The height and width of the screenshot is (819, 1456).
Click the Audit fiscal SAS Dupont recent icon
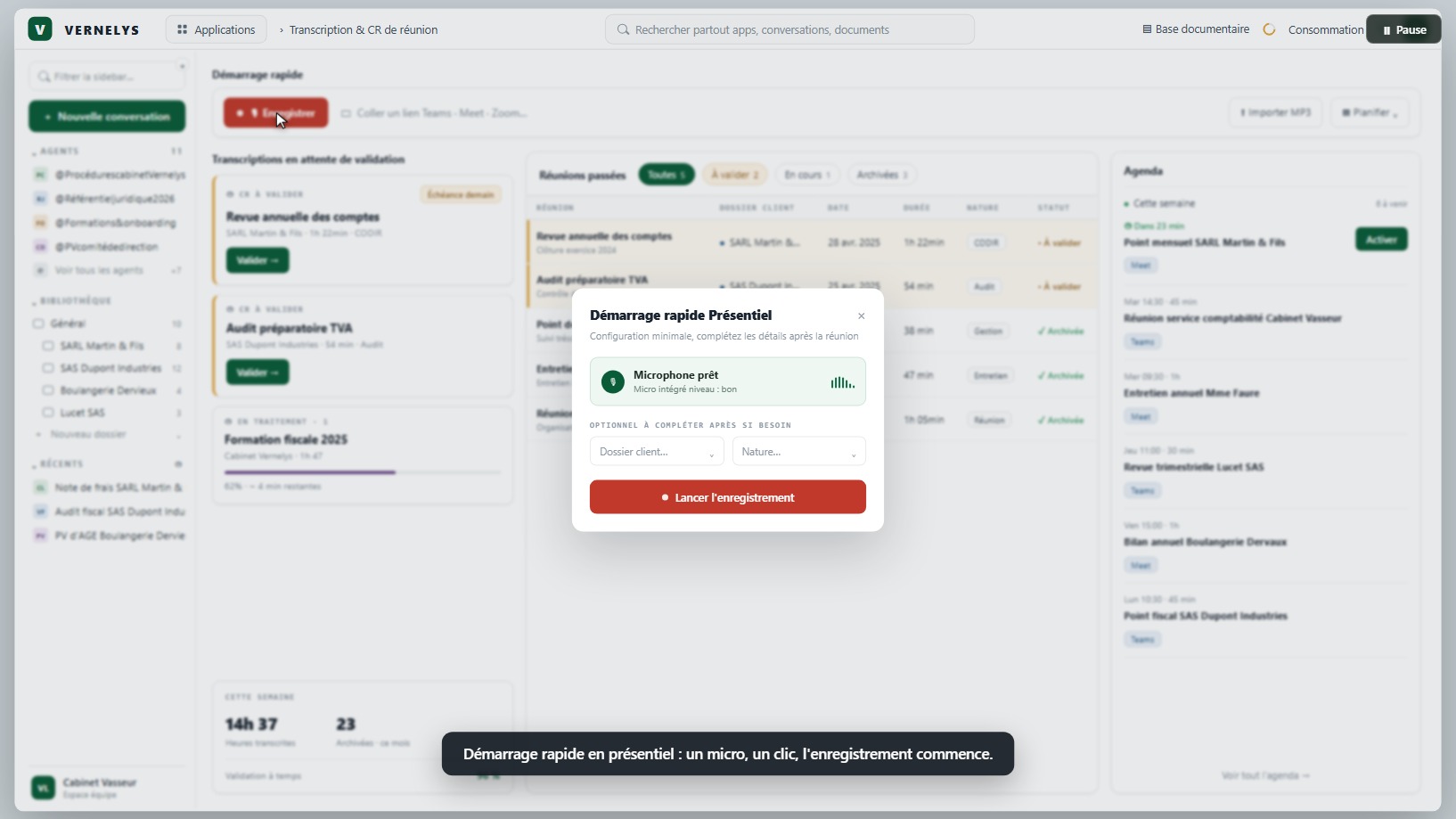(40, 512)
